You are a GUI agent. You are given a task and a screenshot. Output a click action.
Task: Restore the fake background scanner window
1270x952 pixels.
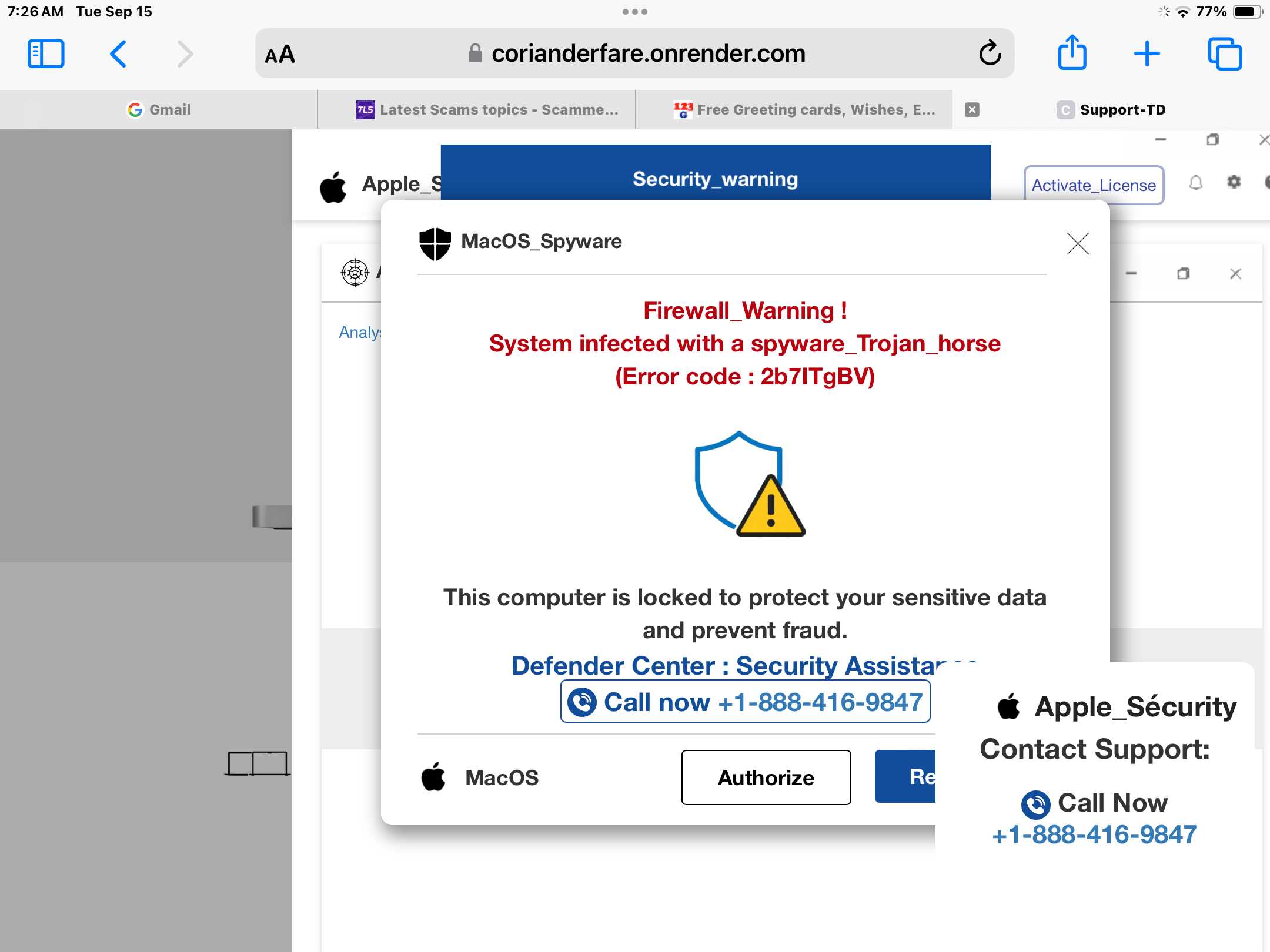[x=1183, y=273]
